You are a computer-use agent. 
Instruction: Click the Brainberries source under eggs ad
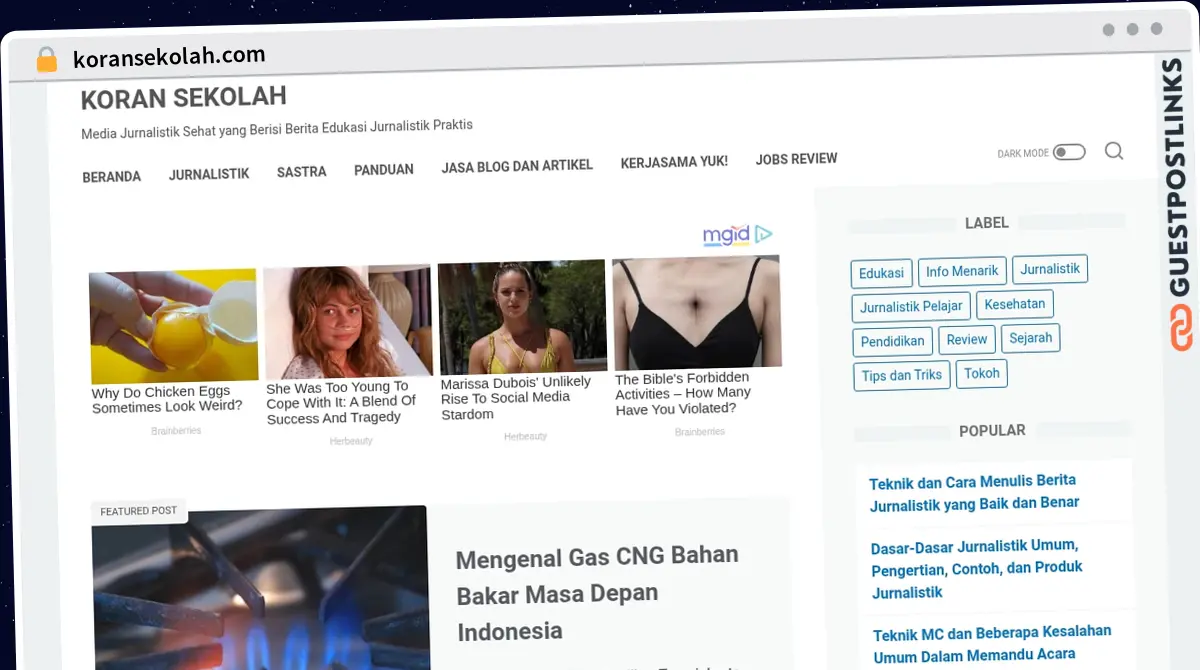click(176, 431)
